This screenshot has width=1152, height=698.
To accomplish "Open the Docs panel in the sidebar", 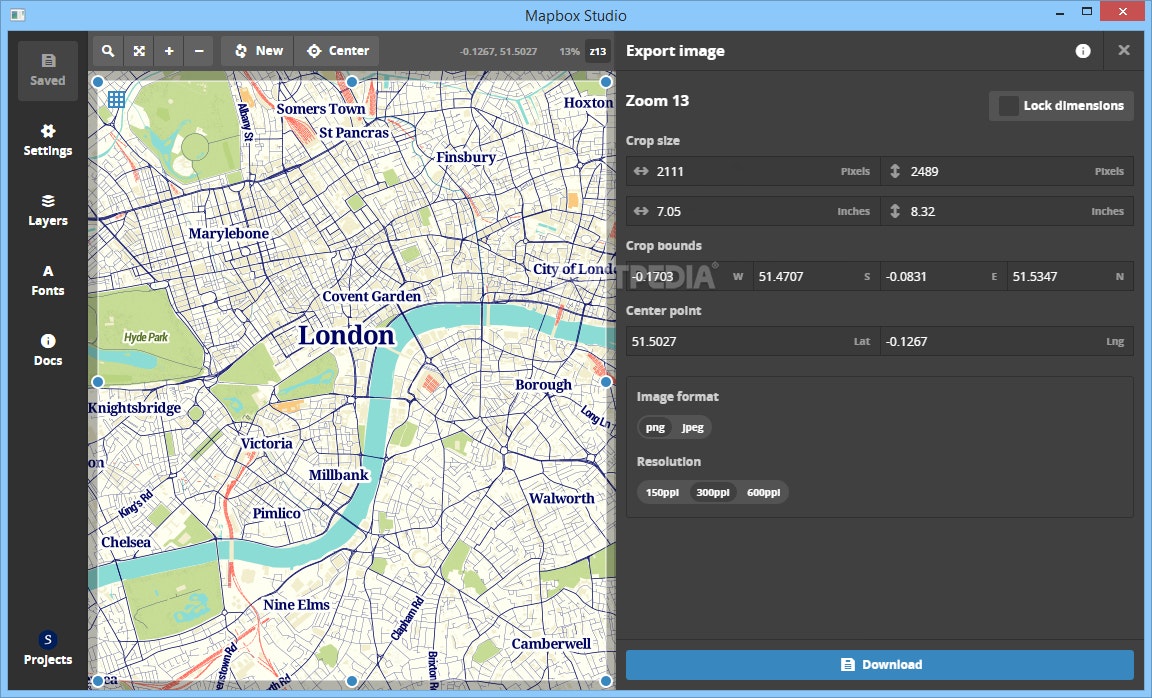I will click(47, 350).
